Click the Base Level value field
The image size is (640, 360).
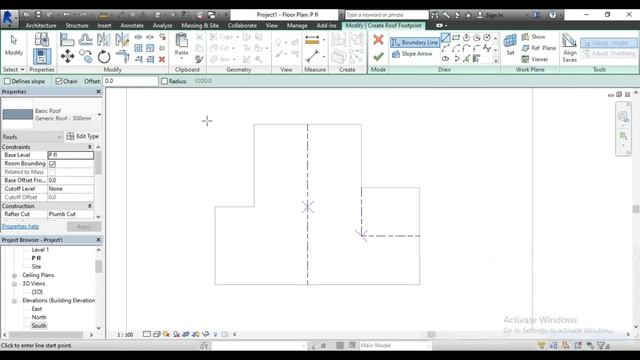(x=71, y=155)
